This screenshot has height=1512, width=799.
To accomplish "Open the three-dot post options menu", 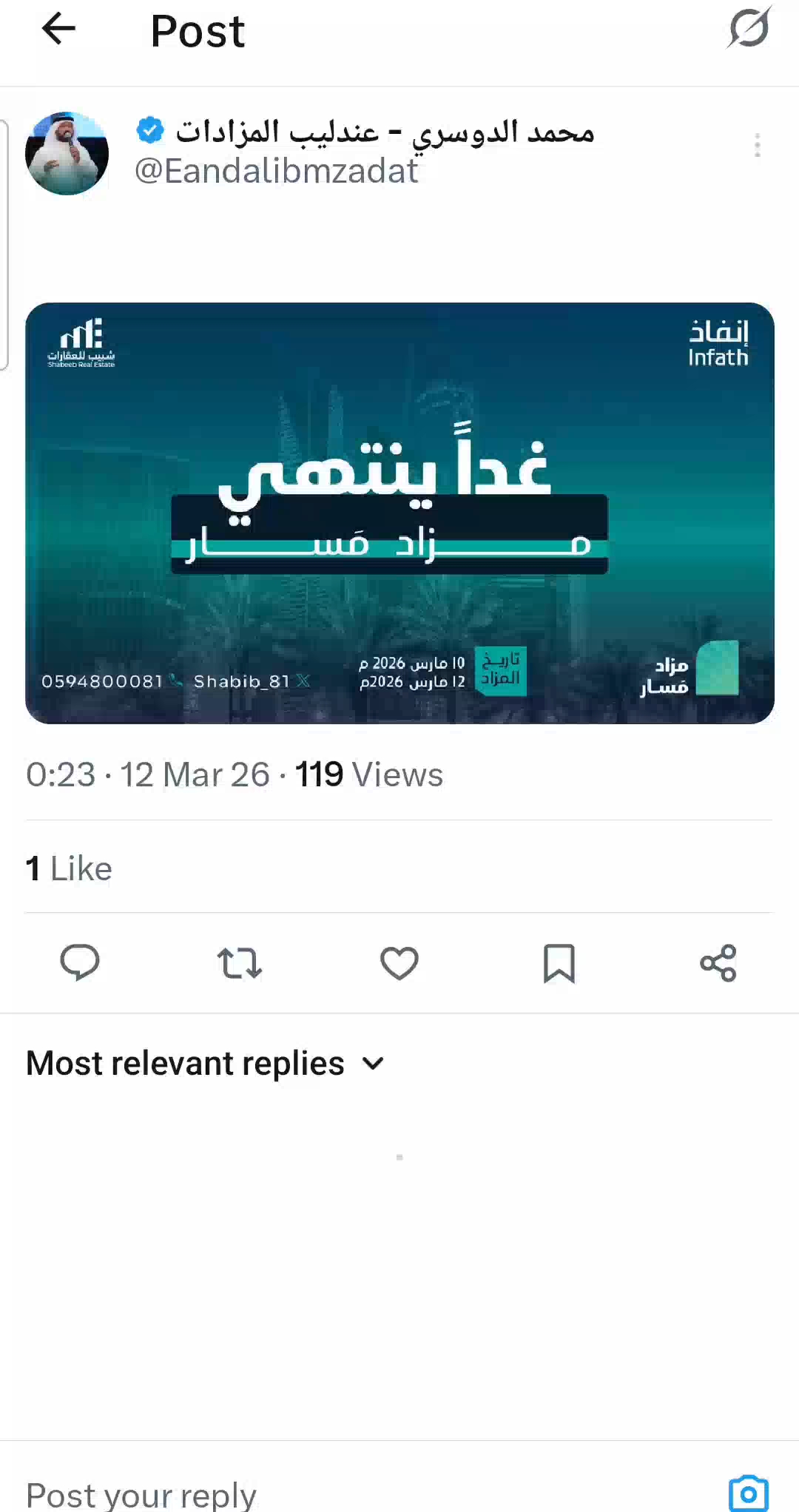I will click(758, 145).
